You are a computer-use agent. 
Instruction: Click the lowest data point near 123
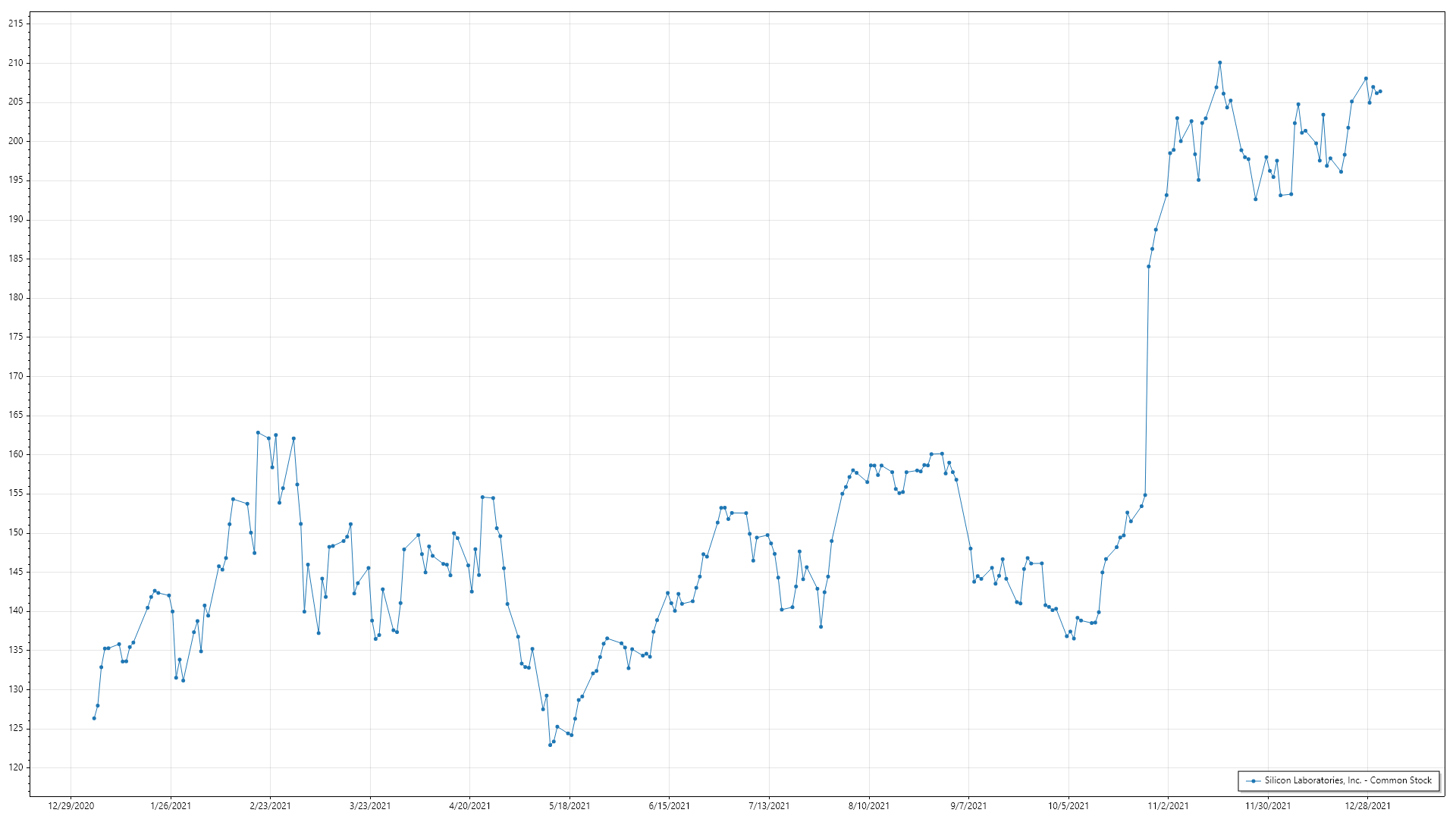point(550,745)
